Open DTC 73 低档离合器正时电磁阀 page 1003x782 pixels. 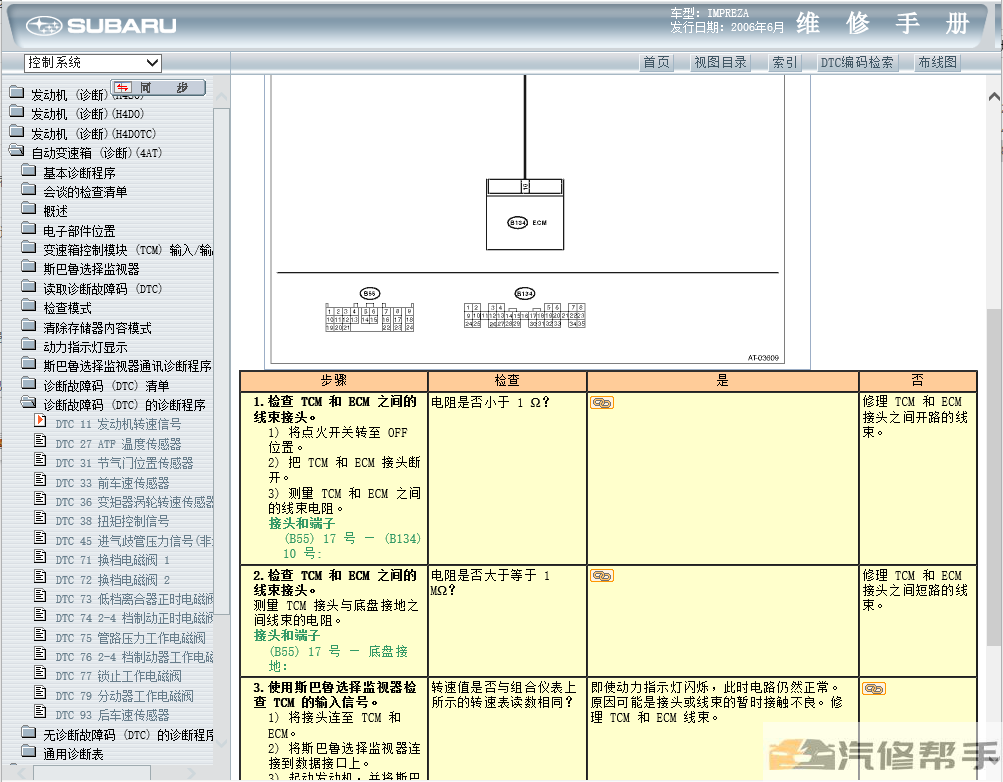pos(134,599)
